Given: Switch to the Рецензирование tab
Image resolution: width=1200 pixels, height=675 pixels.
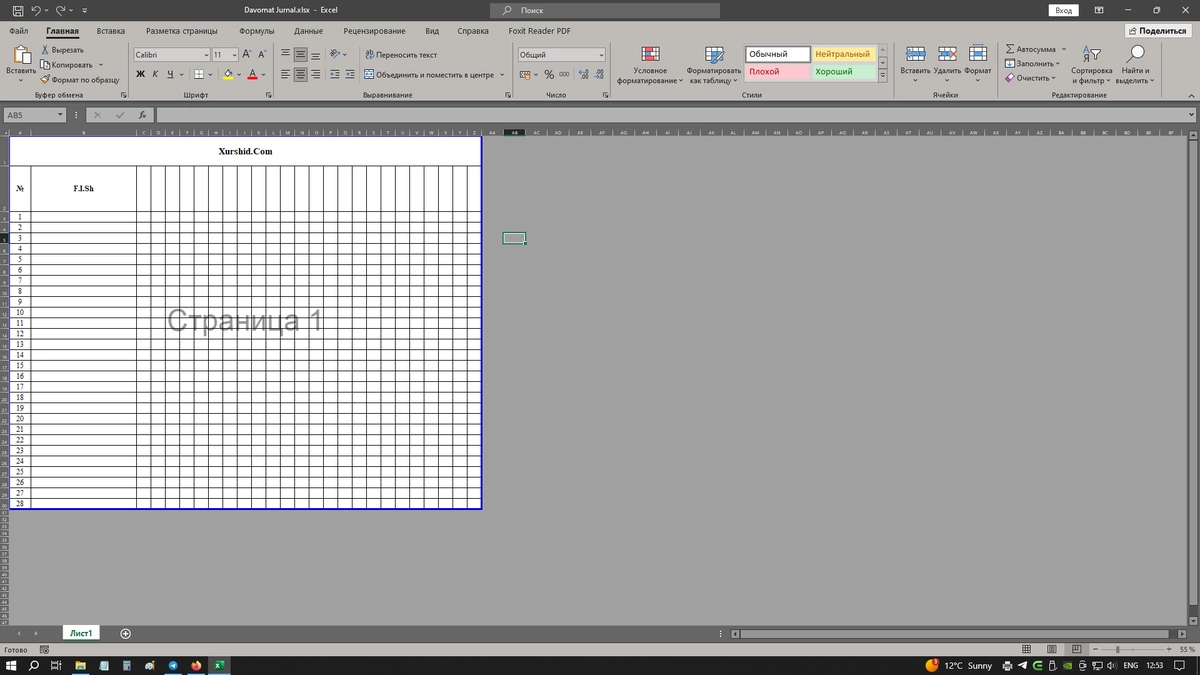Looking at the screenshot, I should pyautogui.click(x=374, y=31).
